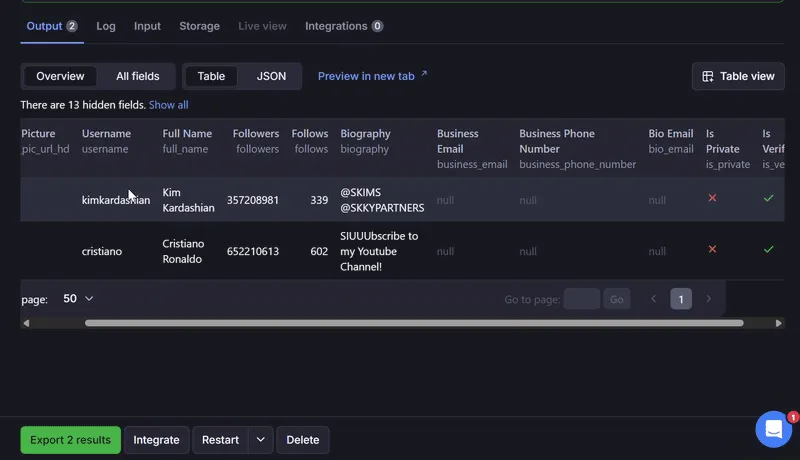
Task: Open the Storage tab
Action: click(x=199, y=26)
